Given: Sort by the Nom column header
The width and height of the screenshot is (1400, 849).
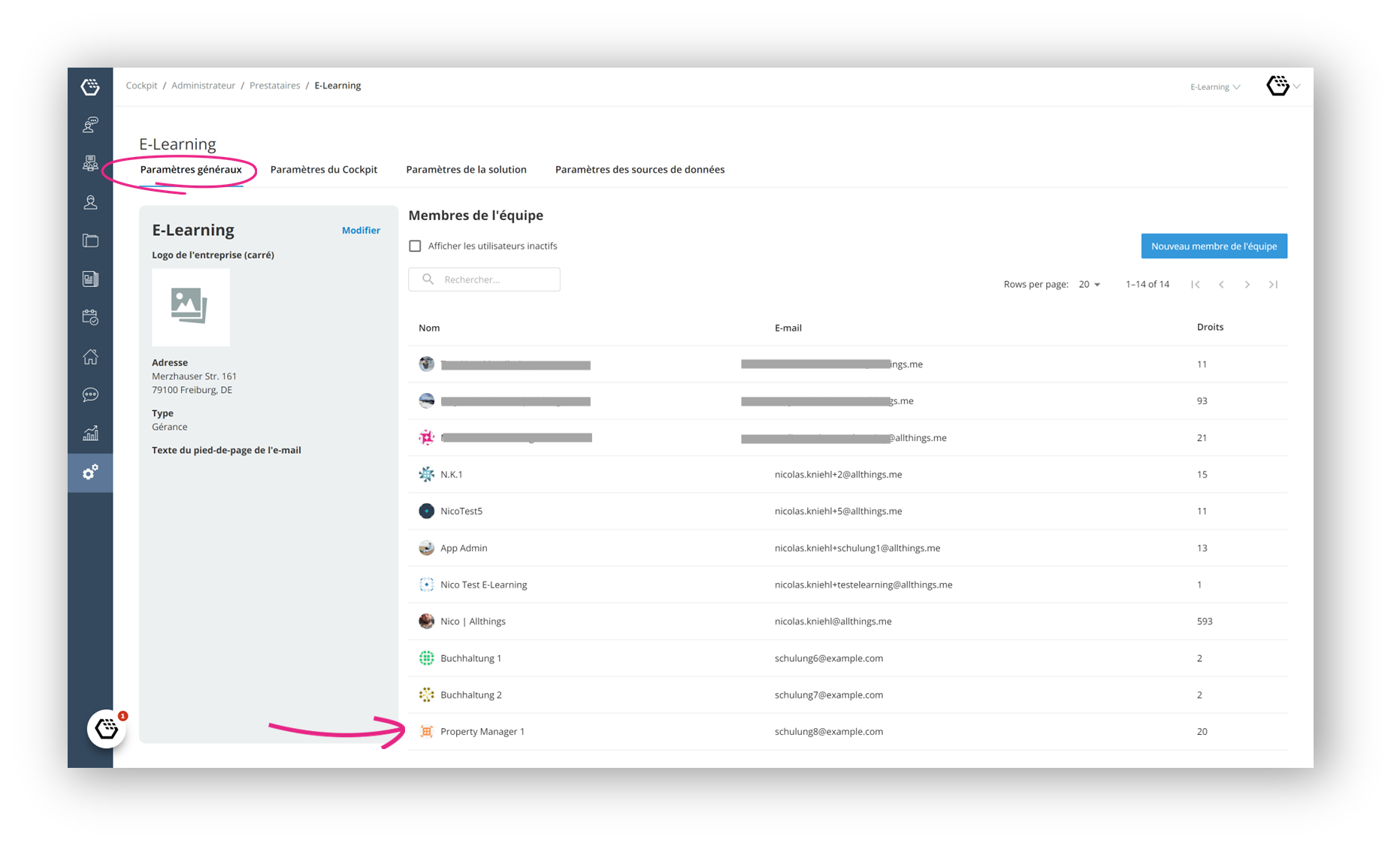Looking at the screenshot, I should (429, 328).
